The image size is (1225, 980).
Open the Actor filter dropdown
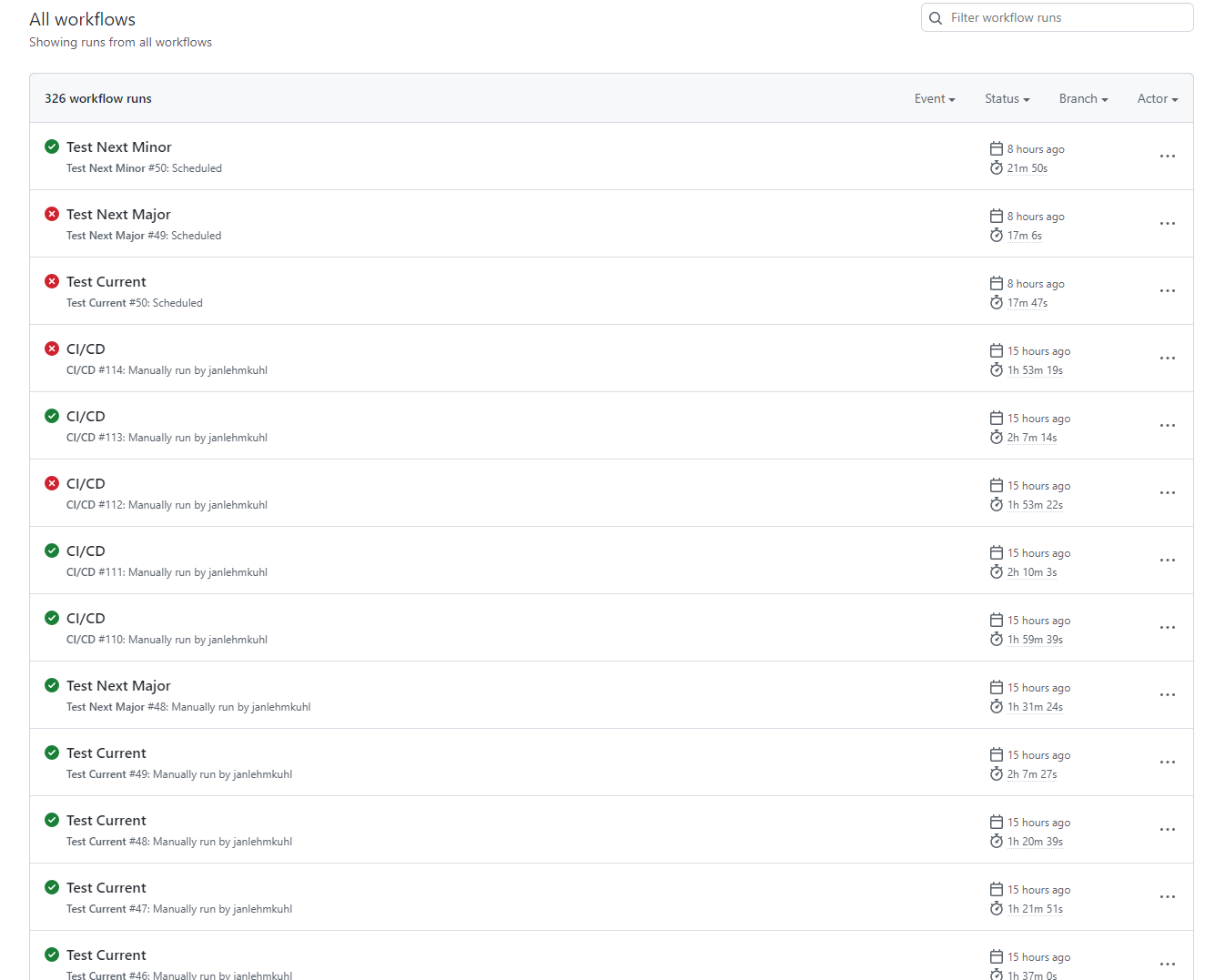(1157, 98)
